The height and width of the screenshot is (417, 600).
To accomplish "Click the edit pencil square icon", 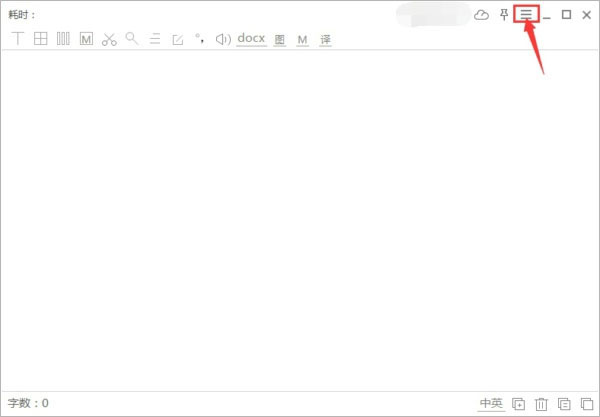I will (x=178, y=39).
